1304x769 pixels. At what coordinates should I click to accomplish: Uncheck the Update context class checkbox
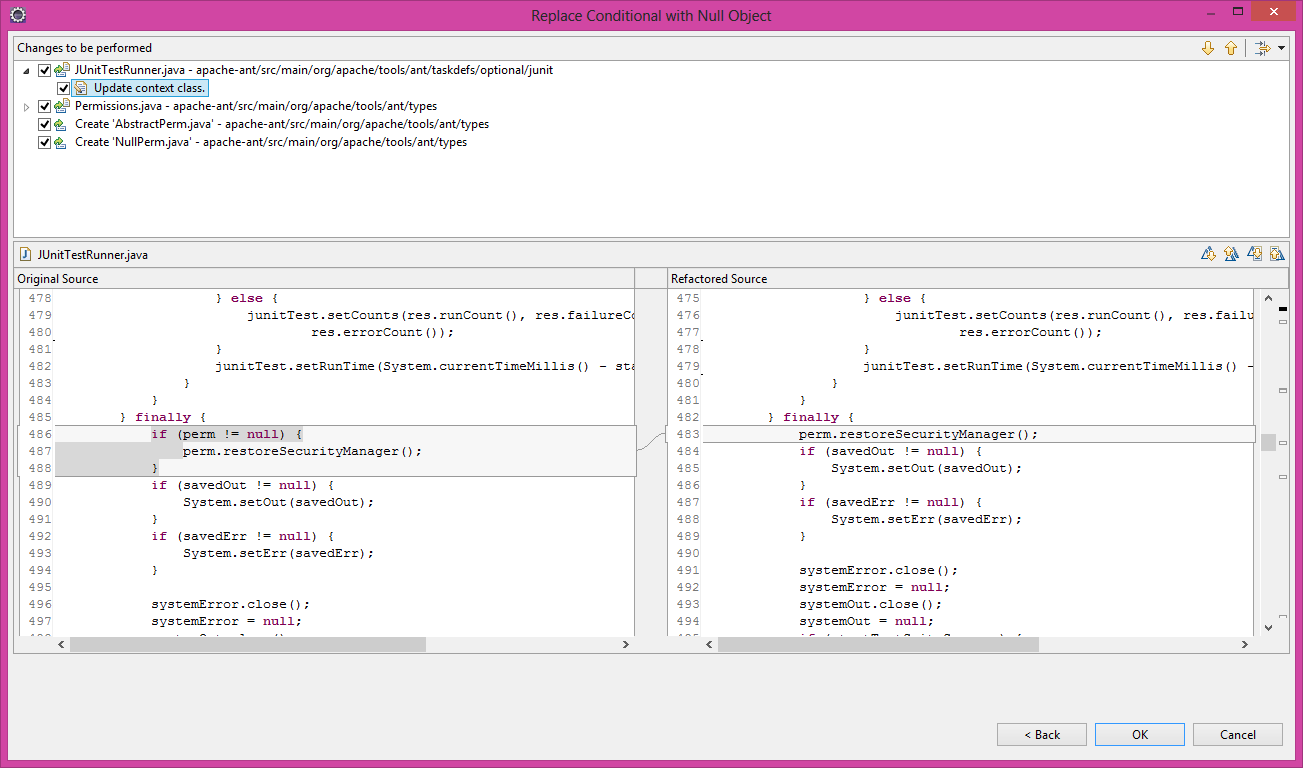(x=63, y=88)
